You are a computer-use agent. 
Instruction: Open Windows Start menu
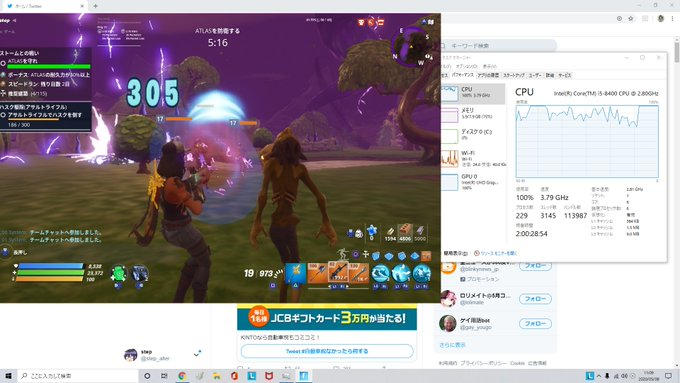8,376
